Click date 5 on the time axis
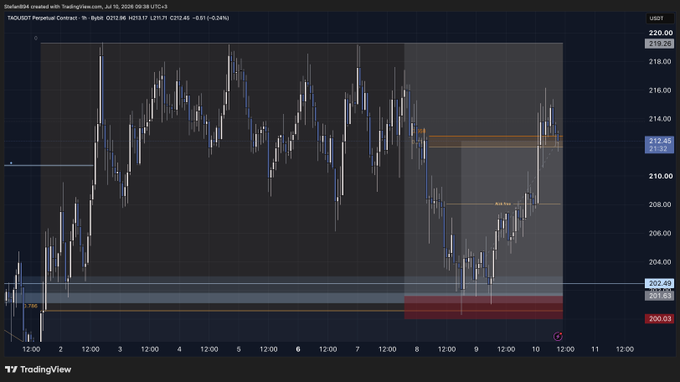Image resolution: width=680 pixels, height=382 pixels. [239, 349]
